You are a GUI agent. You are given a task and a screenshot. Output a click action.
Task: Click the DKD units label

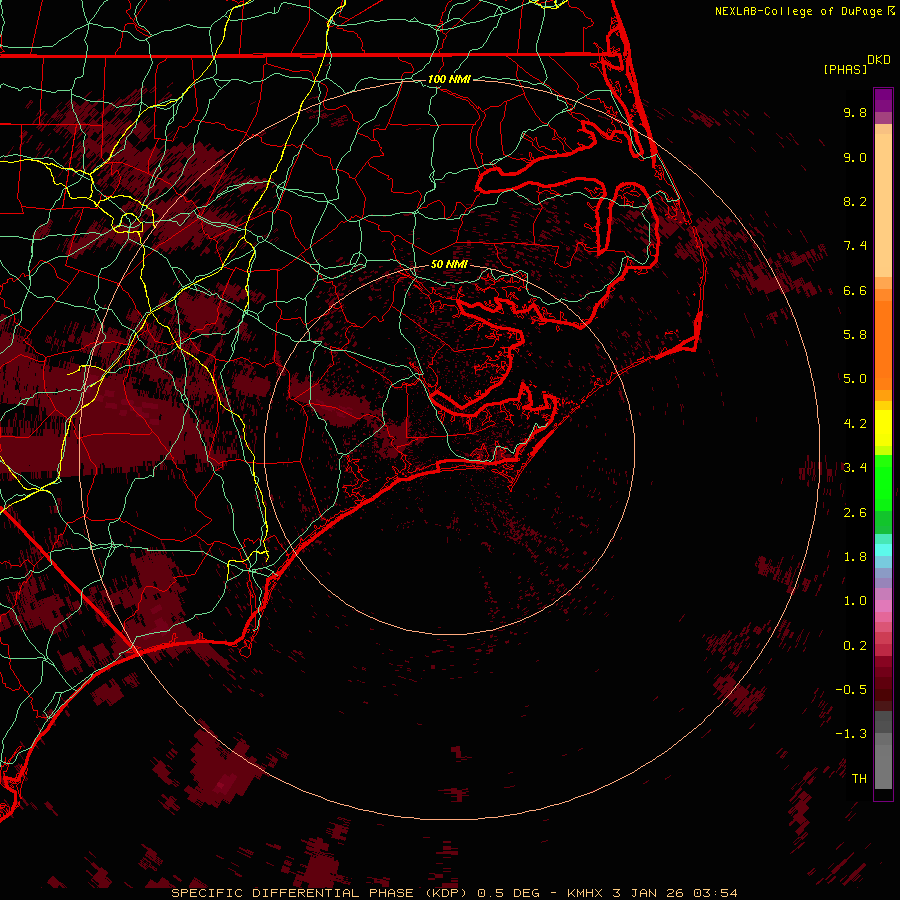click(879, 60)
